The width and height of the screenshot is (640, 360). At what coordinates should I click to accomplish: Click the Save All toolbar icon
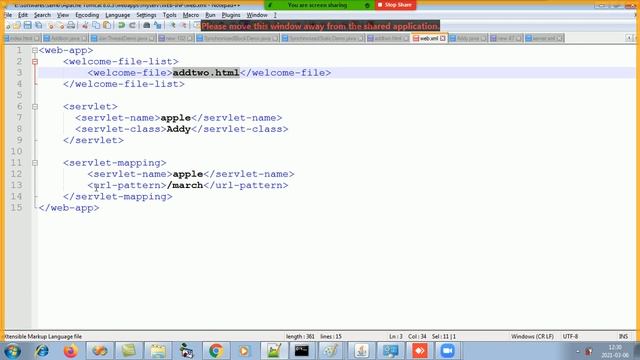[38, 25]
